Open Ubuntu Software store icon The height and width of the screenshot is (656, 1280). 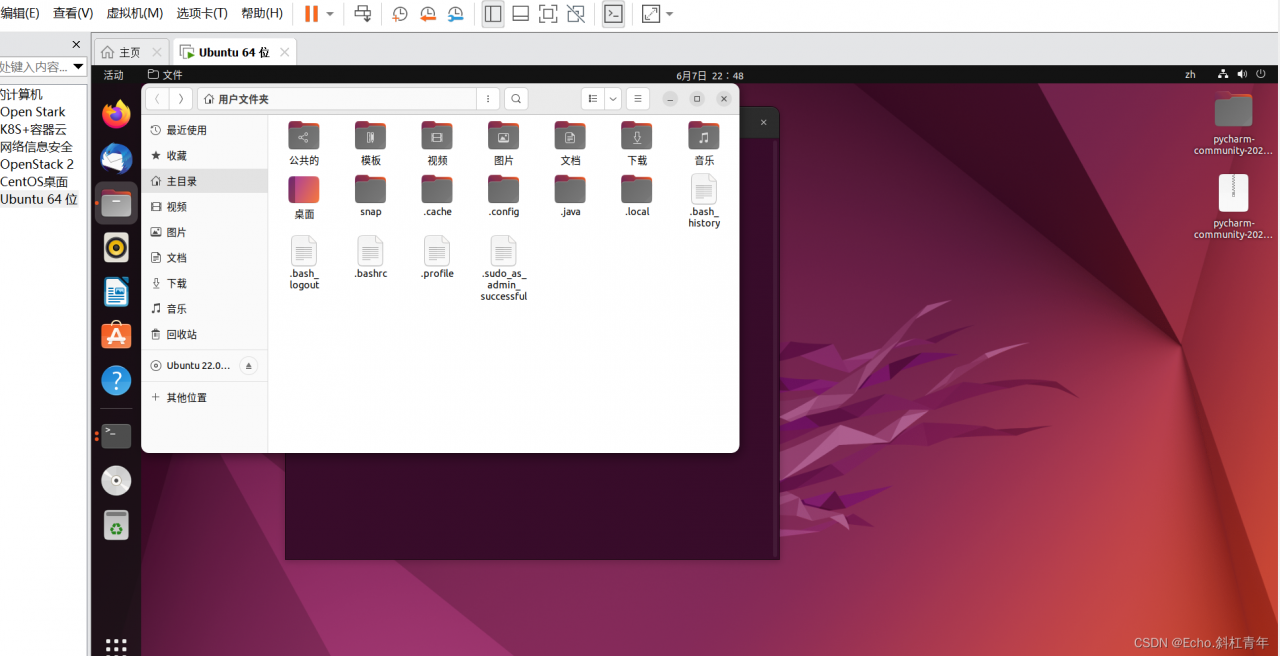tap(116, 336)
